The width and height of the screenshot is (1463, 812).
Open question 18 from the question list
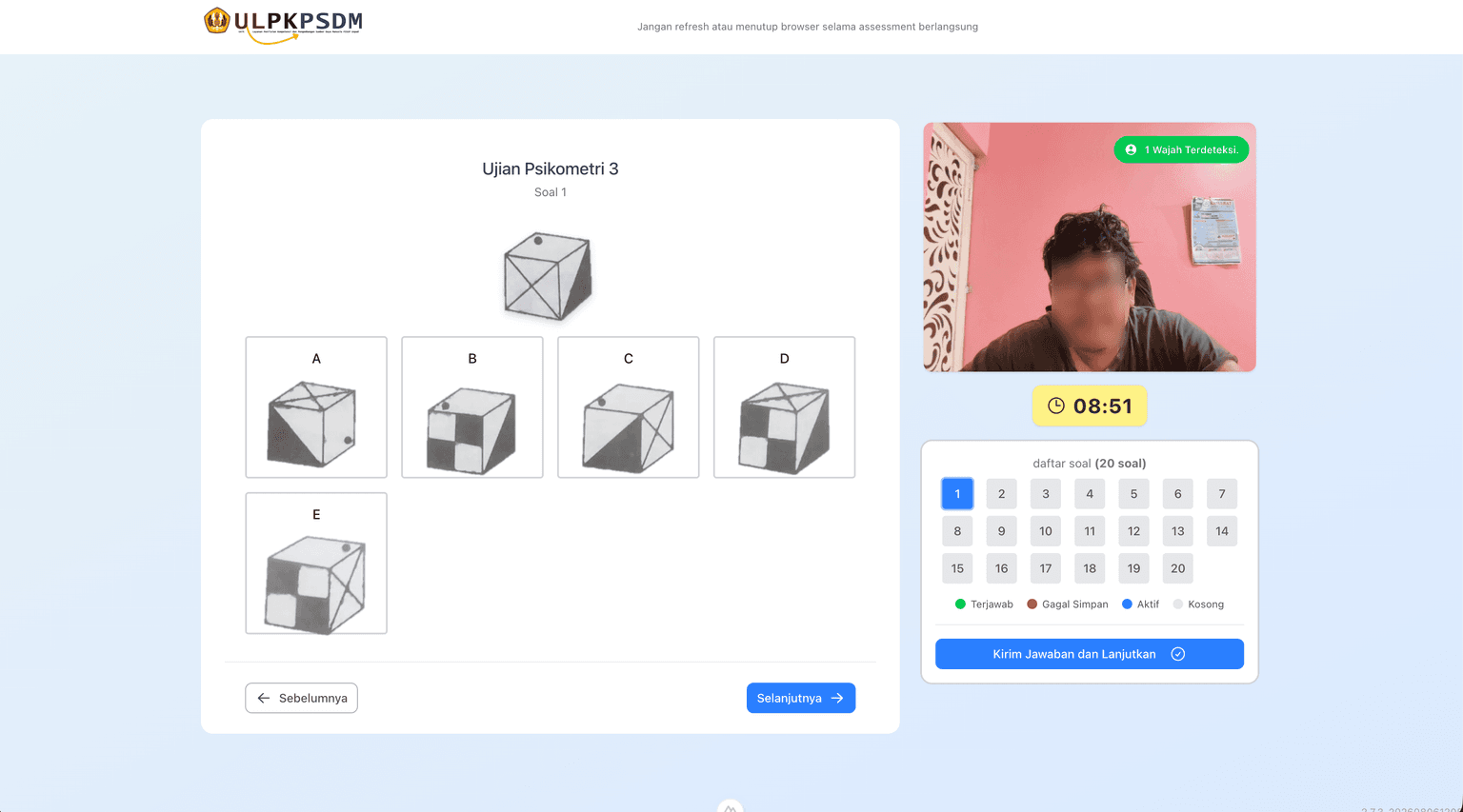pyautogui.click(x=1090, y=568)
